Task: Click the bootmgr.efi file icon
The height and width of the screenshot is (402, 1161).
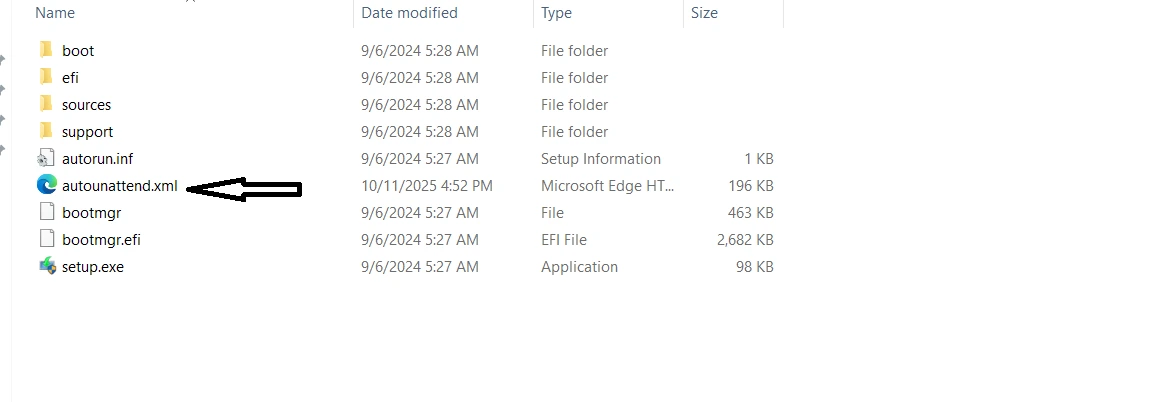Action: pos(46,239)
